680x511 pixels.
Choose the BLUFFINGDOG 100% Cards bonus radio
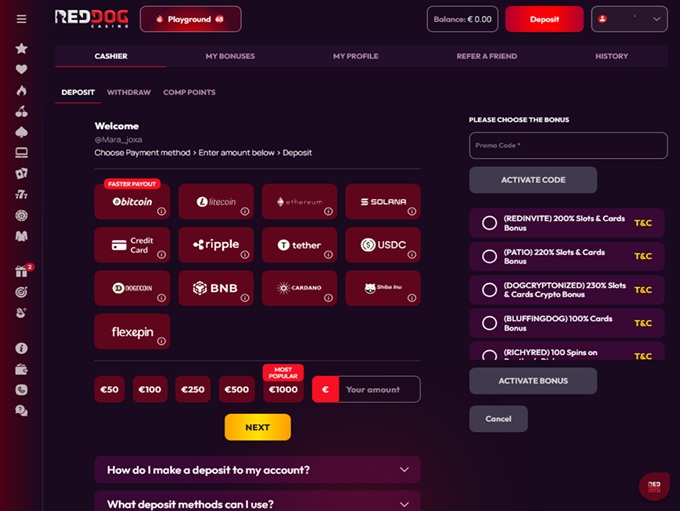click(x=489, y=323)
